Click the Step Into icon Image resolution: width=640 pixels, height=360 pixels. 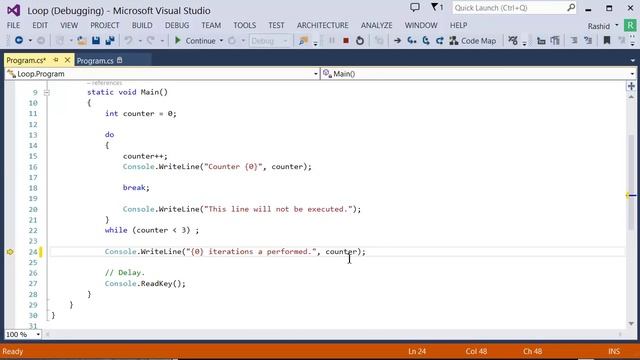click(x=412, y=40)
